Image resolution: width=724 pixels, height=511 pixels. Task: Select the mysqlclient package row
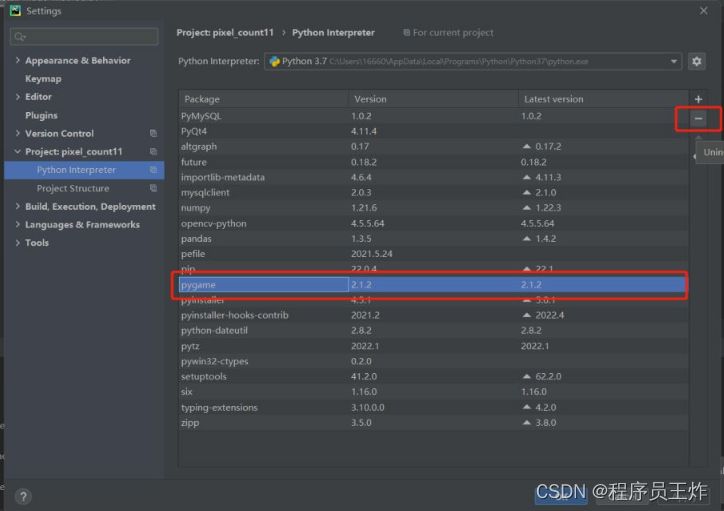(x=433, y=192)
